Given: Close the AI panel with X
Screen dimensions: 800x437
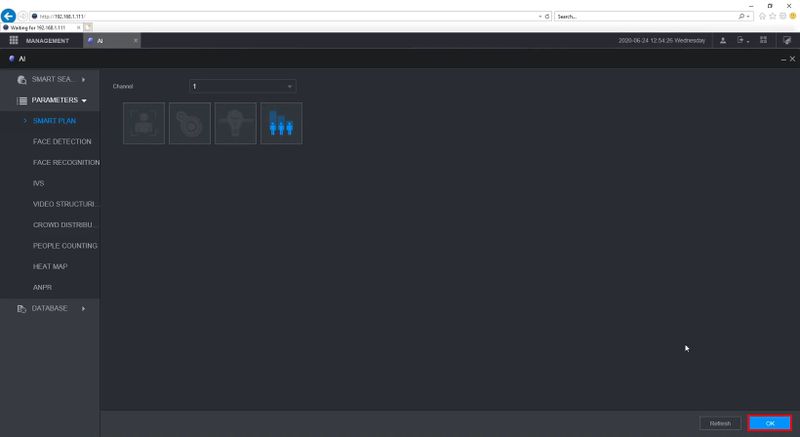Looking at the screenshot, I should coord(792,59).
